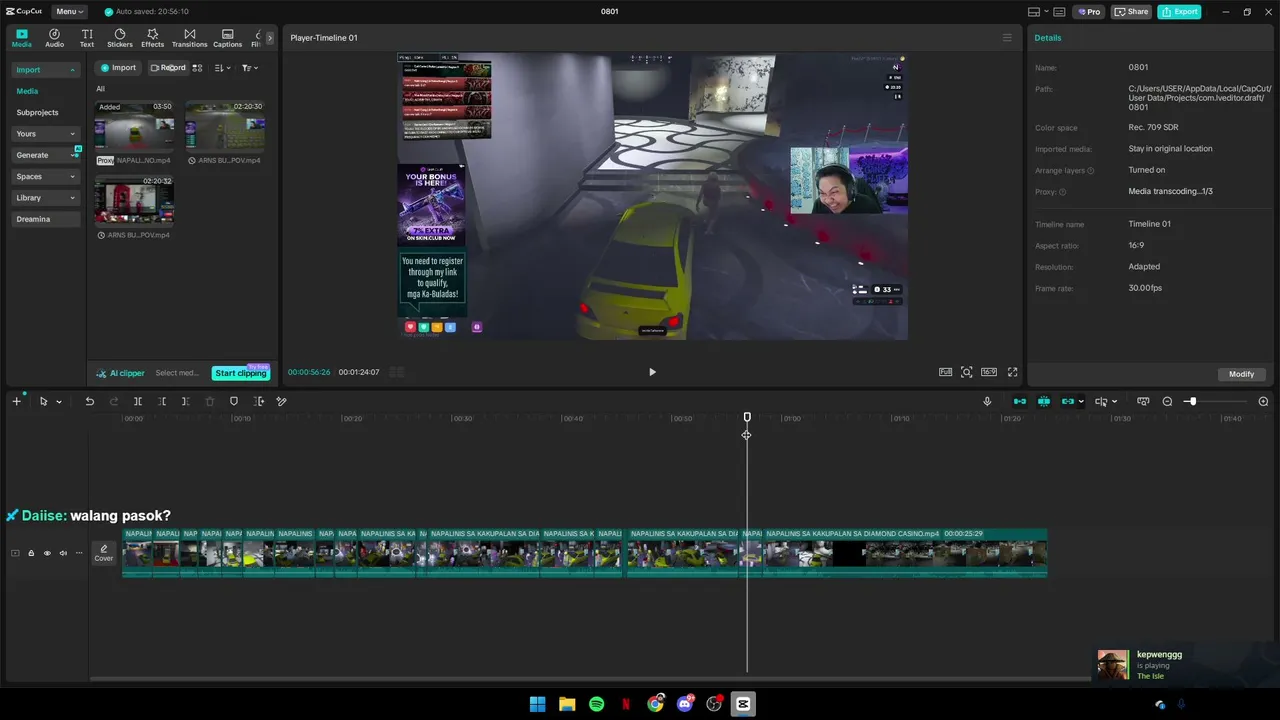Click the delete-right trim tool
The height and width of the screenshot is (720, 1280).
pyautogui.click(x=185, y=401)
